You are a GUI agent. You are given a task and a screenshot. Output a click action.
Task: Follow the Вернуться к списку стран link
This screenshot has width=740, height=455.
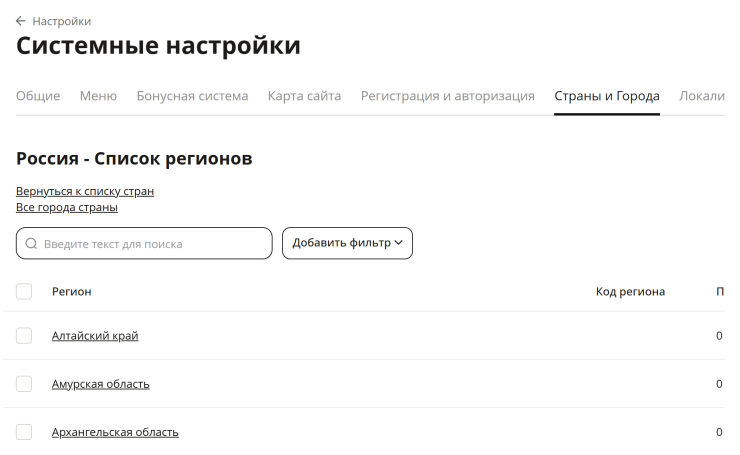coord(85,191)
